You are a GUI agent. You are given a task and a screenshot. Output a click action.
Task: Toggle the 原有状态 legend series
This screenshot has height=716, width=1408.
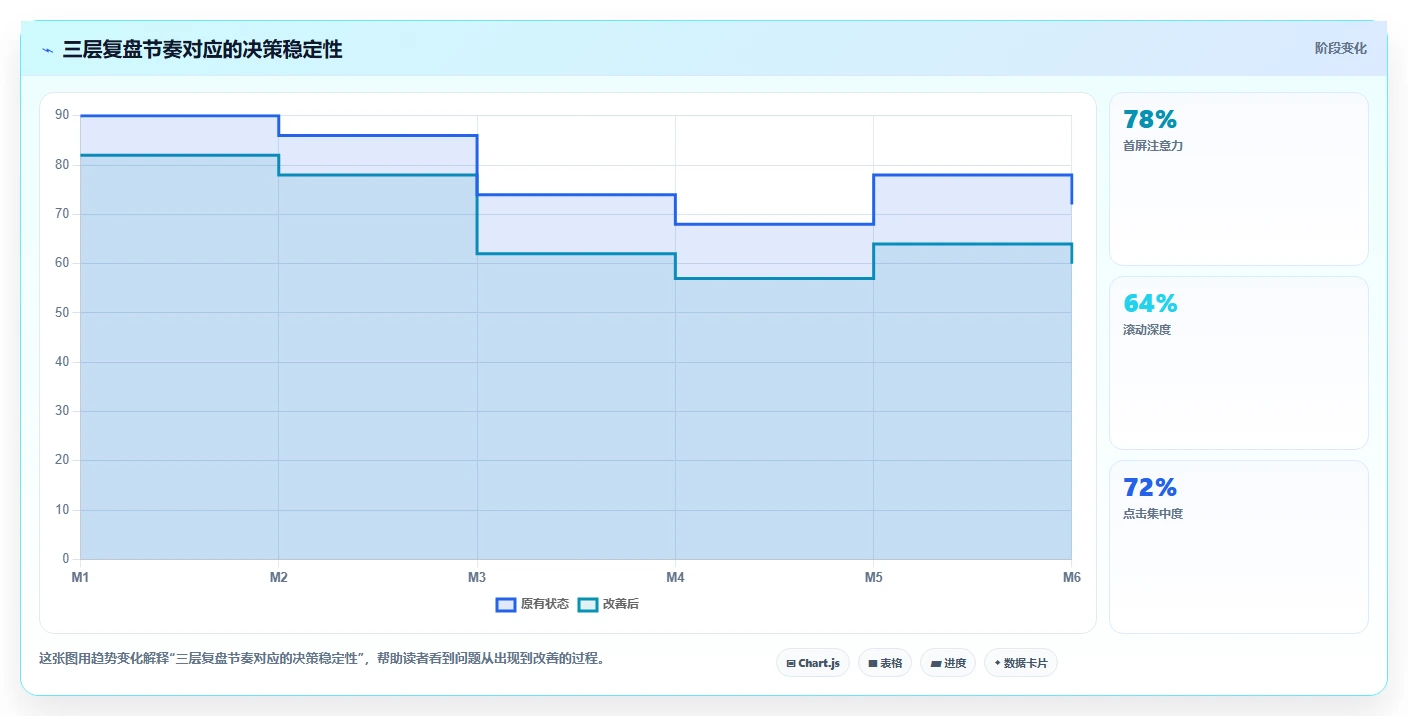pos(533,604)
